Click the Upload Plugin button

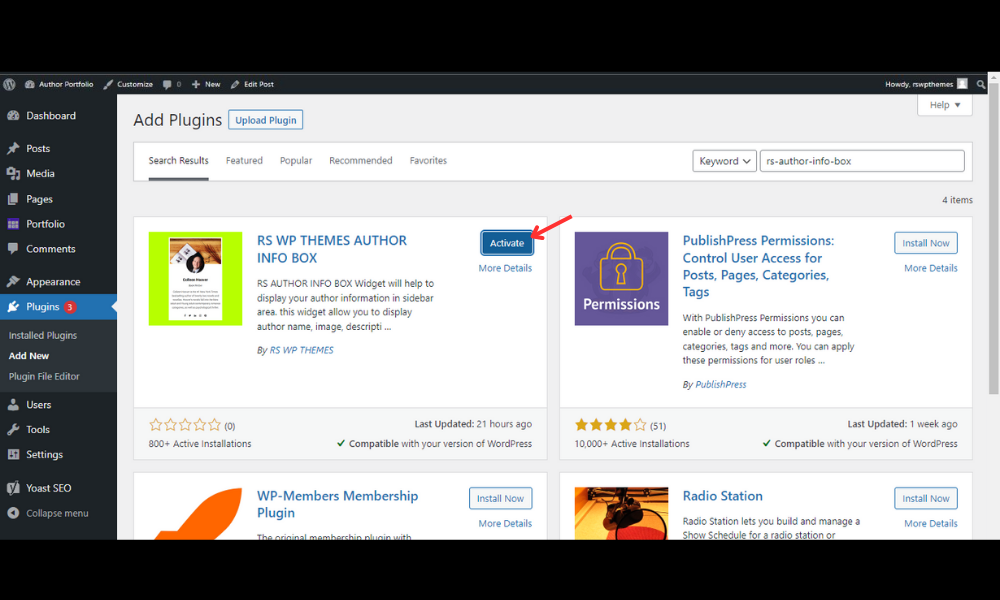tap(265, 120)
